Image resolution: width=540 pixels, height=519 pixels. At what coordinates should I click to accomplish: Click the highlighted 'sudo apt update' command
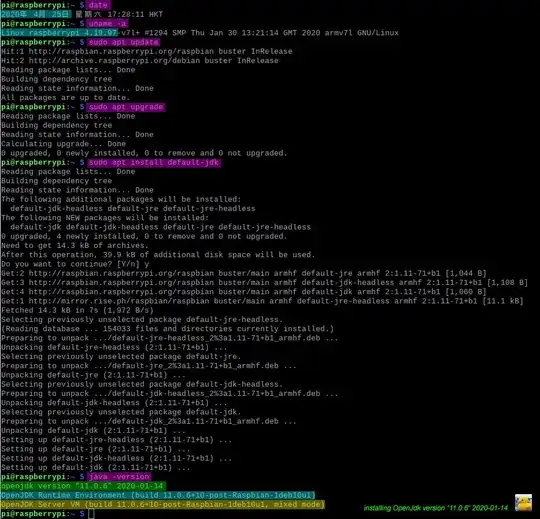click(123, 42)
